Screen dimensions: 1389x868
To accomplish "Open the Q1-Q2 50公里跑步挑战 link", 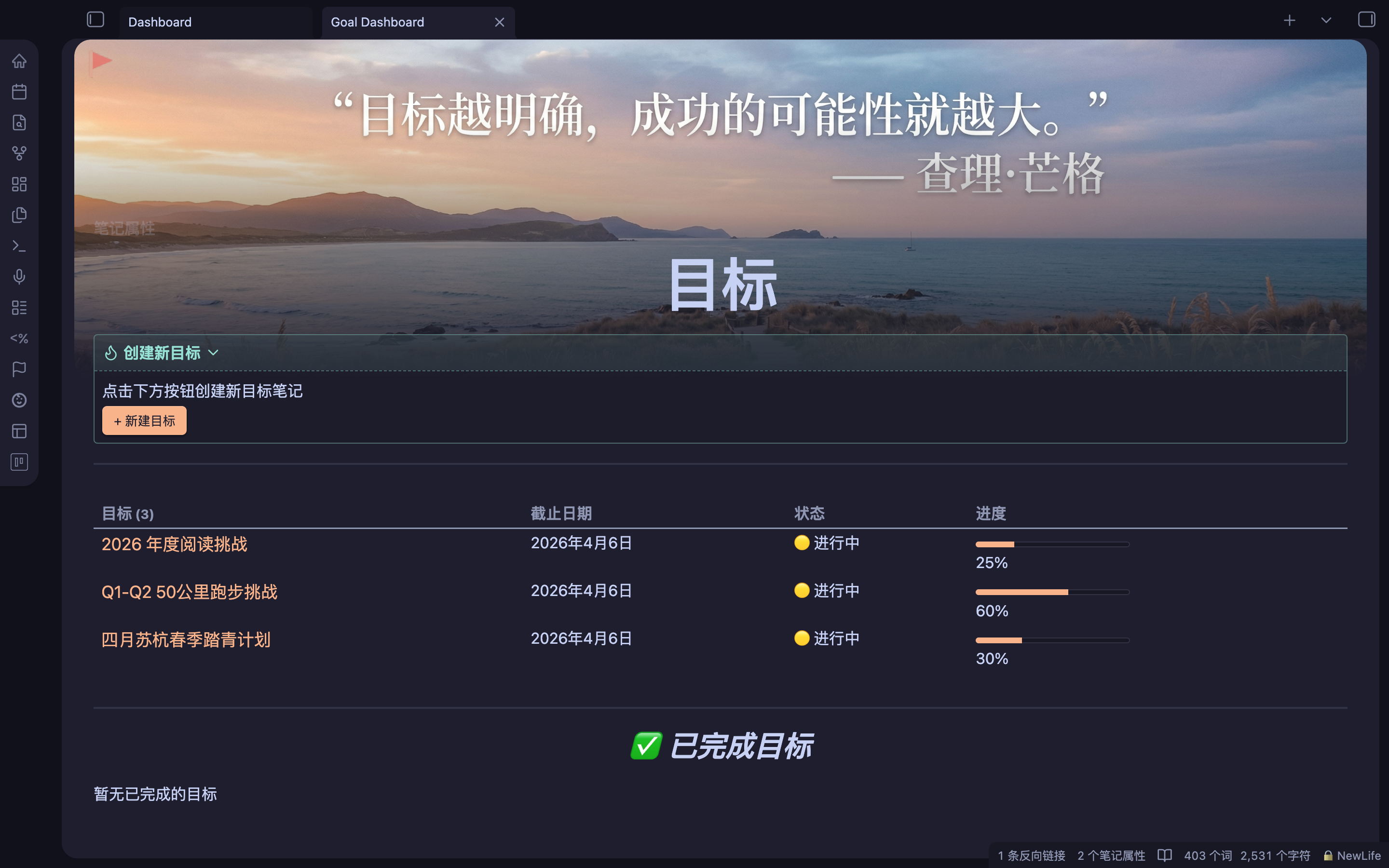I will click(x=189, y=591).
